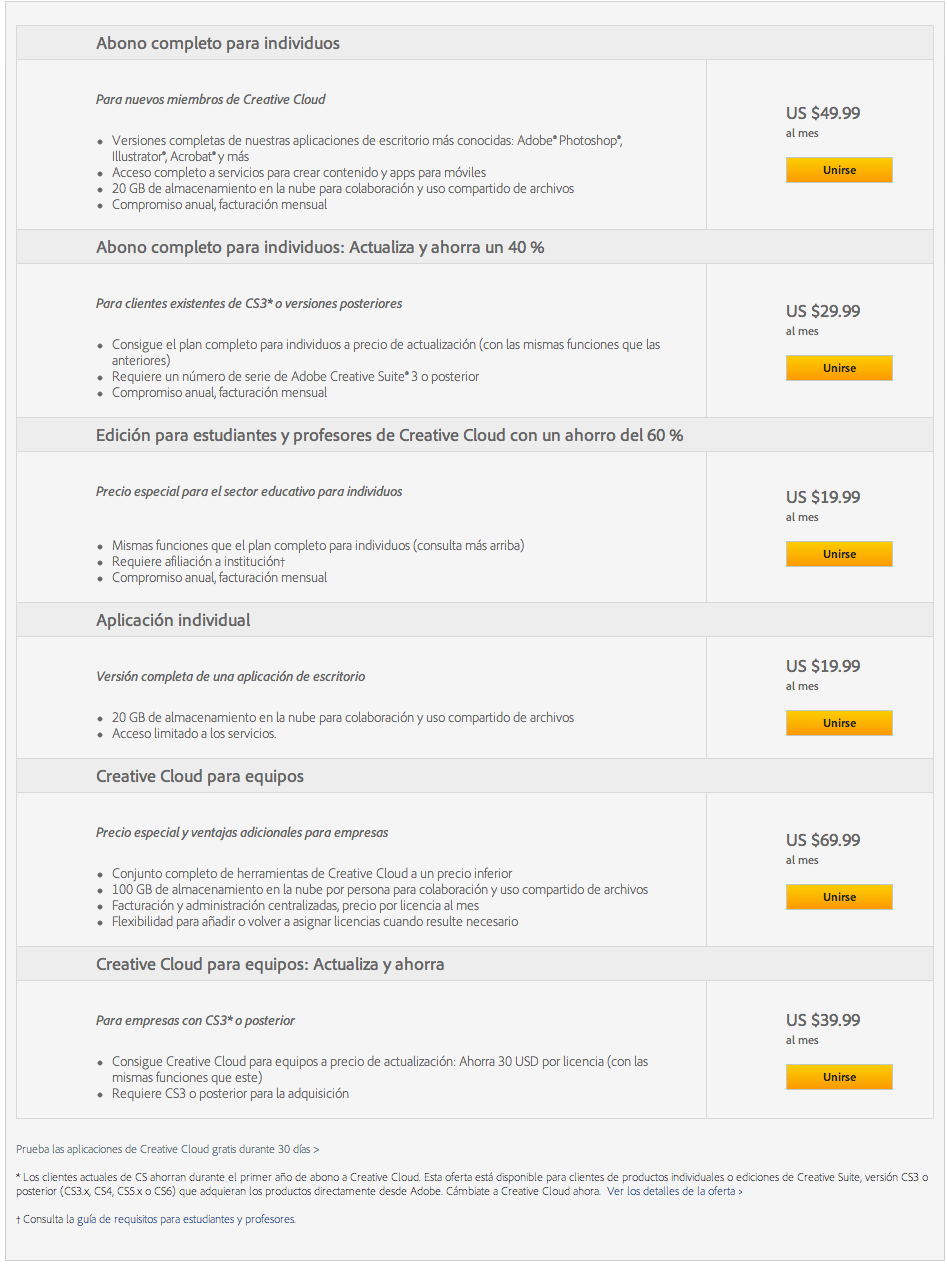The image size is (947, 1283).
Task: Join the US $29.99 upgrade plan
Action: click(839, 368)
